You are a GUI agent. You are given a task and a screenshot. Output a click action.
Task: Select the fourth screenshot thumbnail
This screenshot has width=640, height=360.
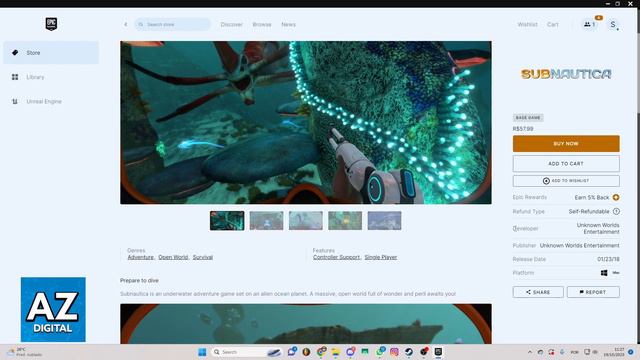(x=345, y=221)
